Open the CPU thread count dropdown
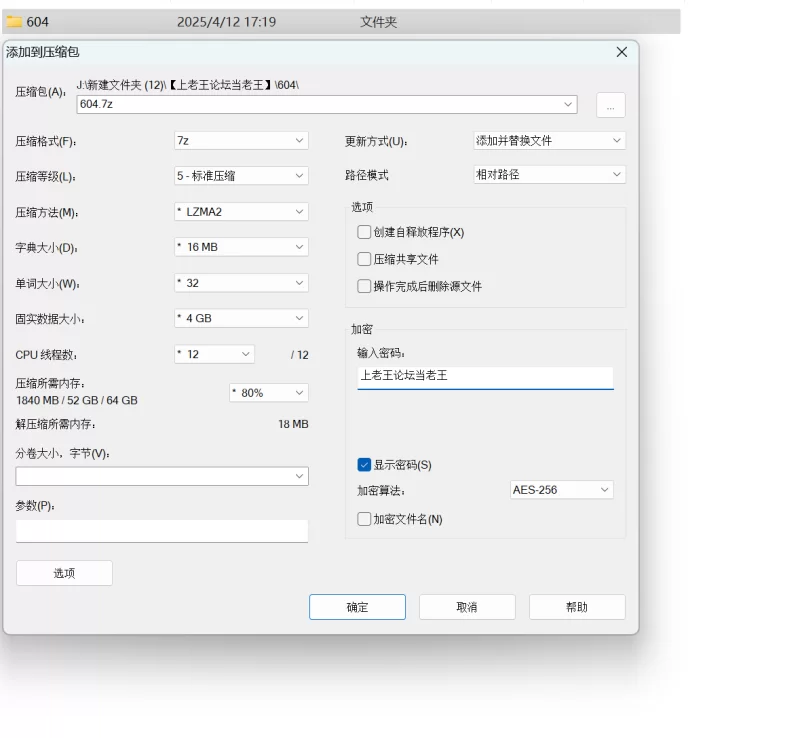Viewport: 800px width, 738px height. 214,354
